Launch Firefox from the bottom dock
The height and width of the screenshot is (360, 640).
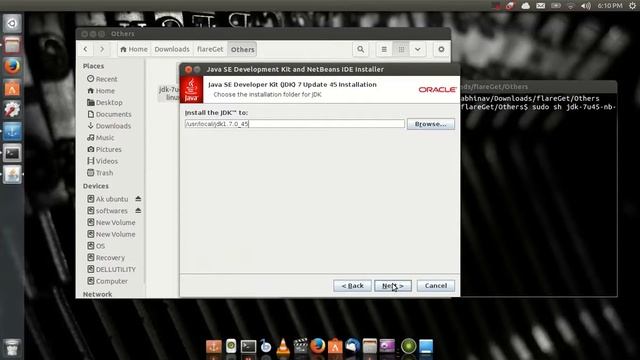point(318,346)
